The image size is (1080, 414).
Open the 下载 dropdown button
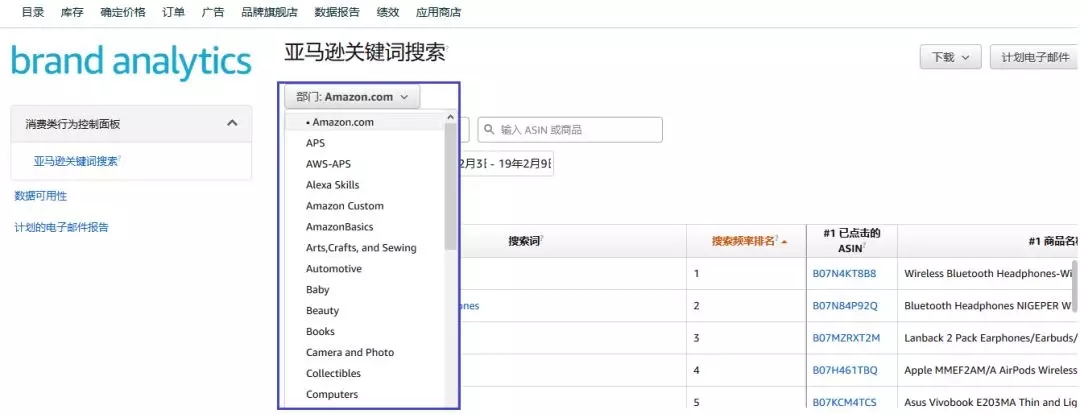[x=950, y=57]
